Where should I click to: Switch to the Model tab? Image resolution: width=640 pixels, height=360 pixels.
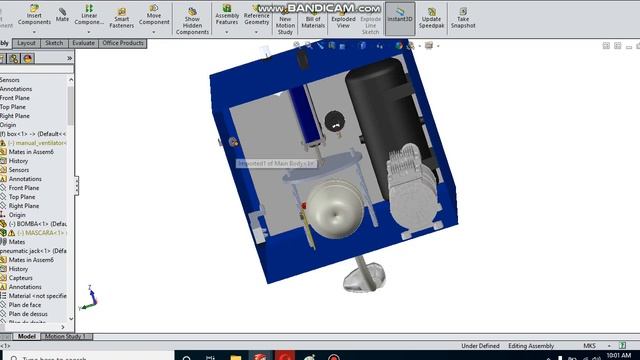point(27,336)
